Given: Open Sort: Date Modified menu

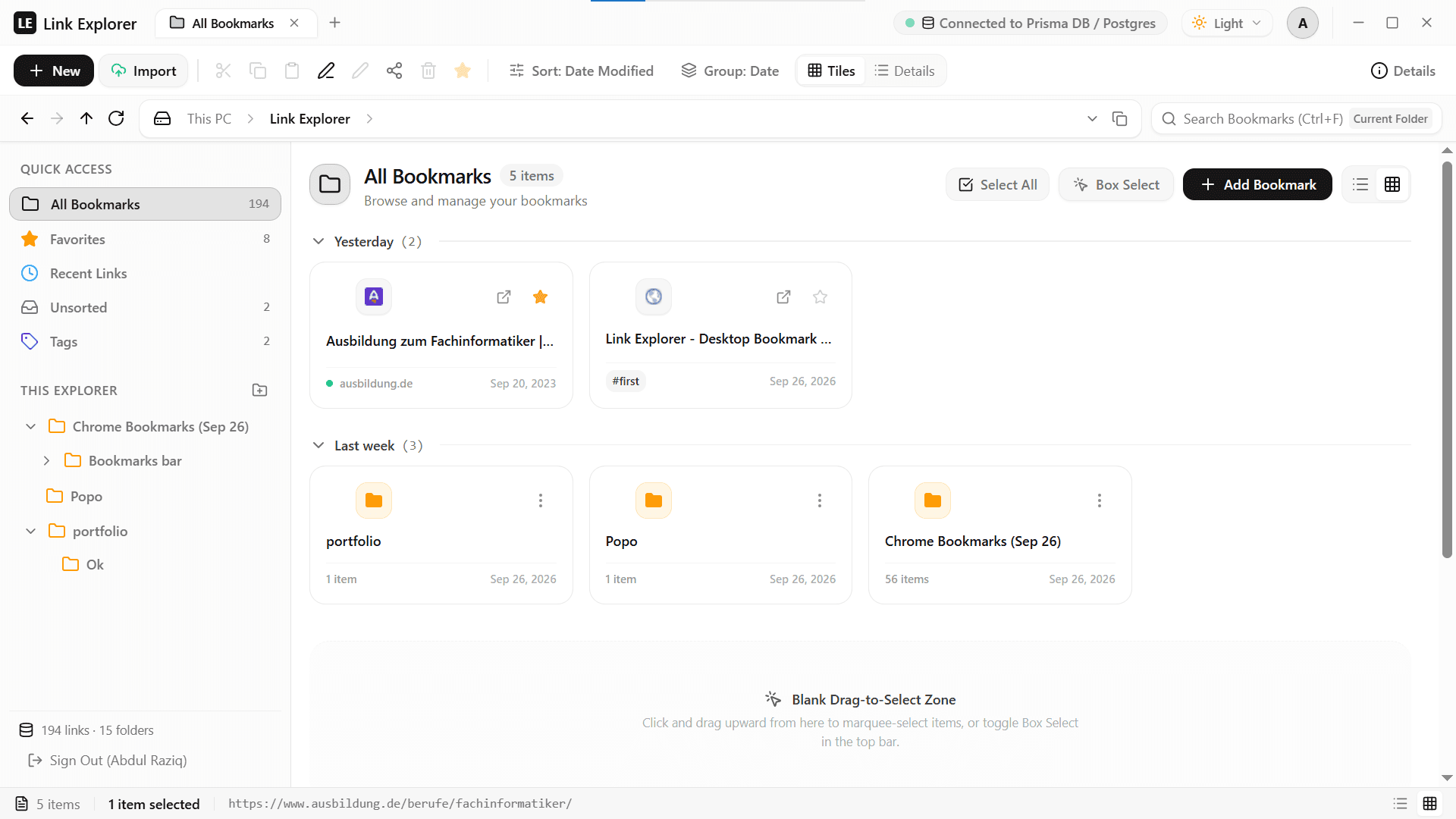Looking at the screenshot, I should pyautogui.click(x=581, y=71).
